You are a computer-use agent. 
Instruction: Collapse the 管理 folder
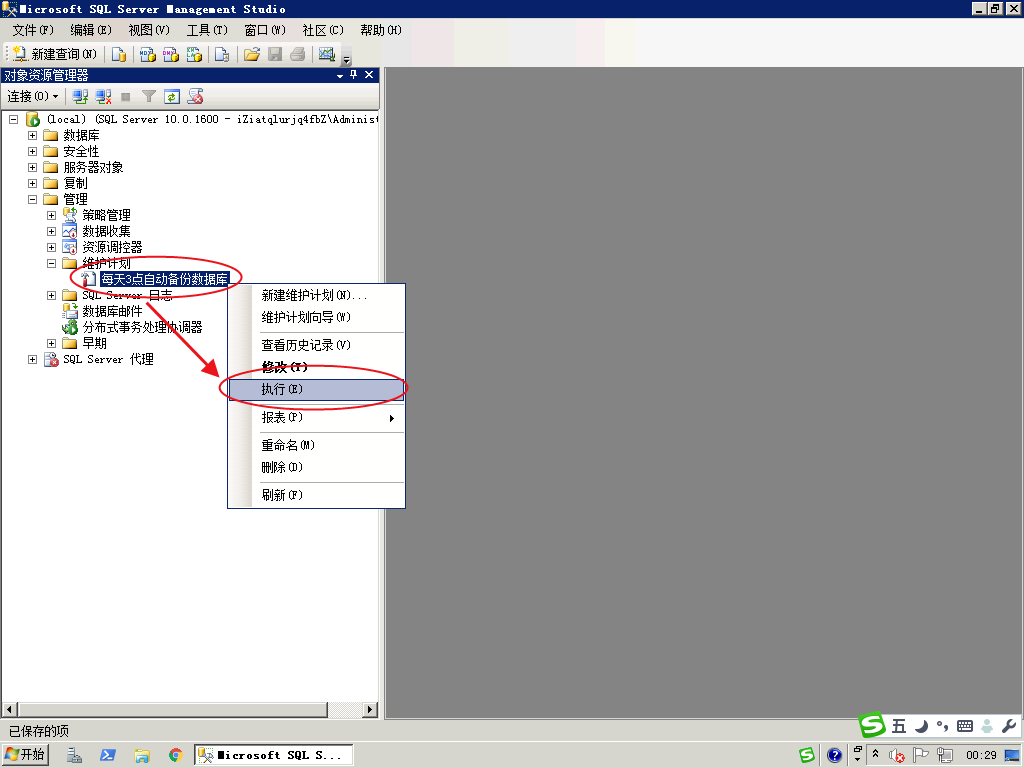click(32, 199)
